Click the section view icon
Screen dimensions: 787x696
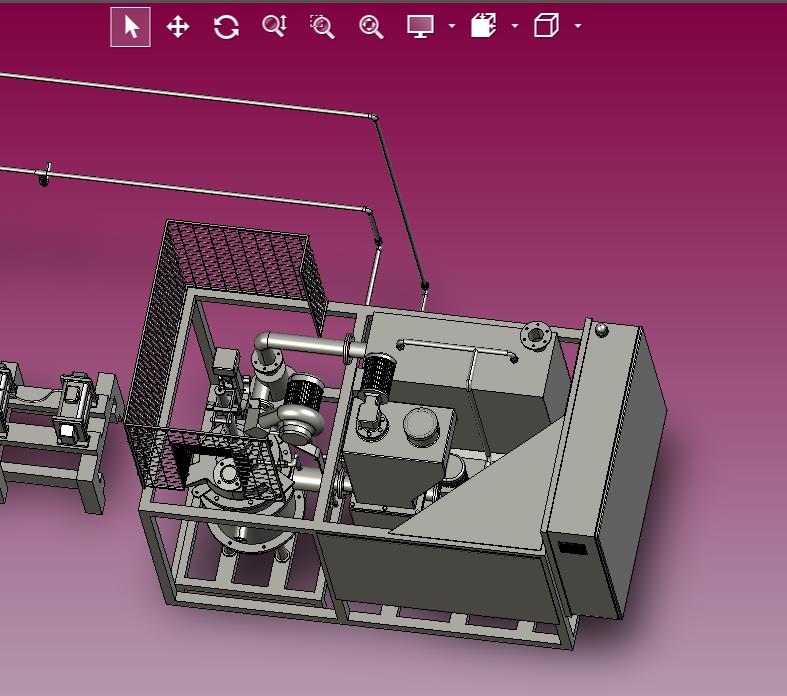click(483, 26)
